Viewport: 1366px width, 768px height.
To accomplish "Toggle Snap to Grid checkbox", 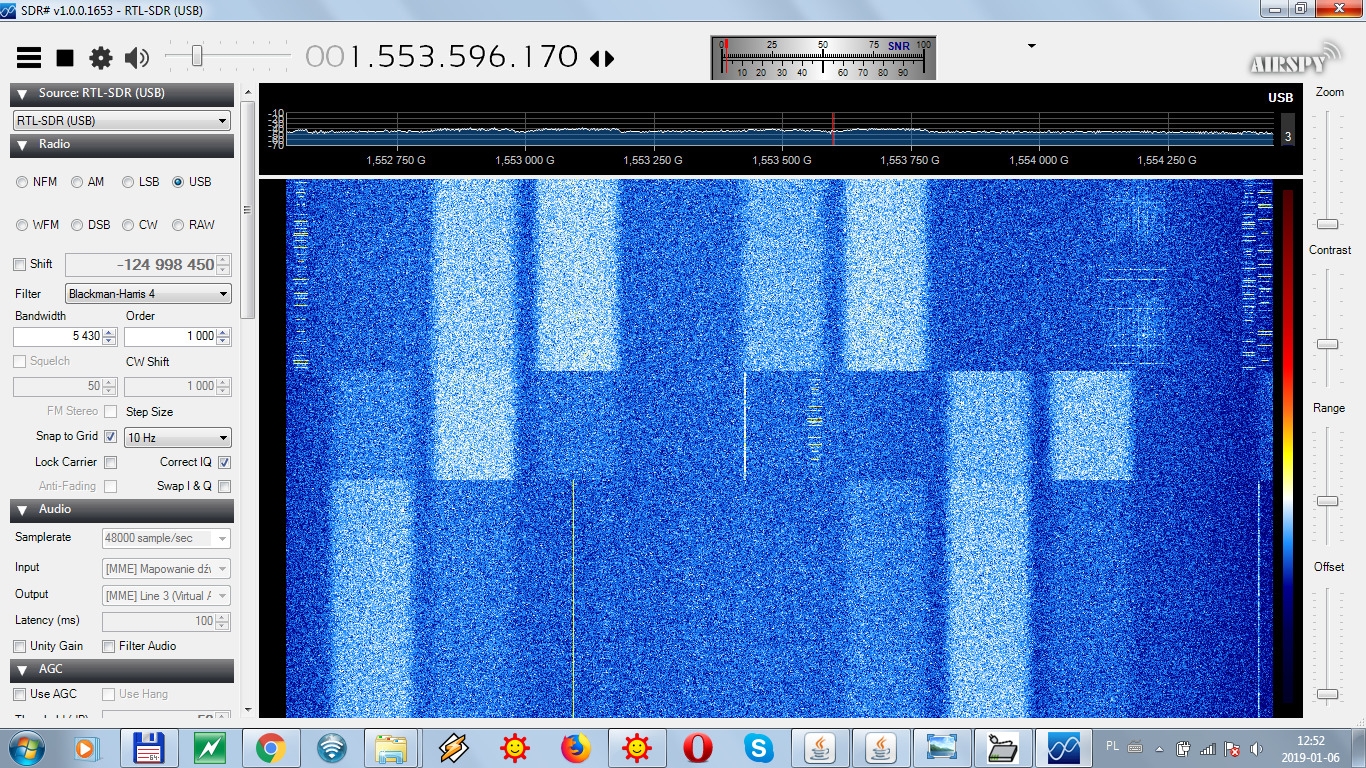I will pyautogui.click(x=111, y=436).
